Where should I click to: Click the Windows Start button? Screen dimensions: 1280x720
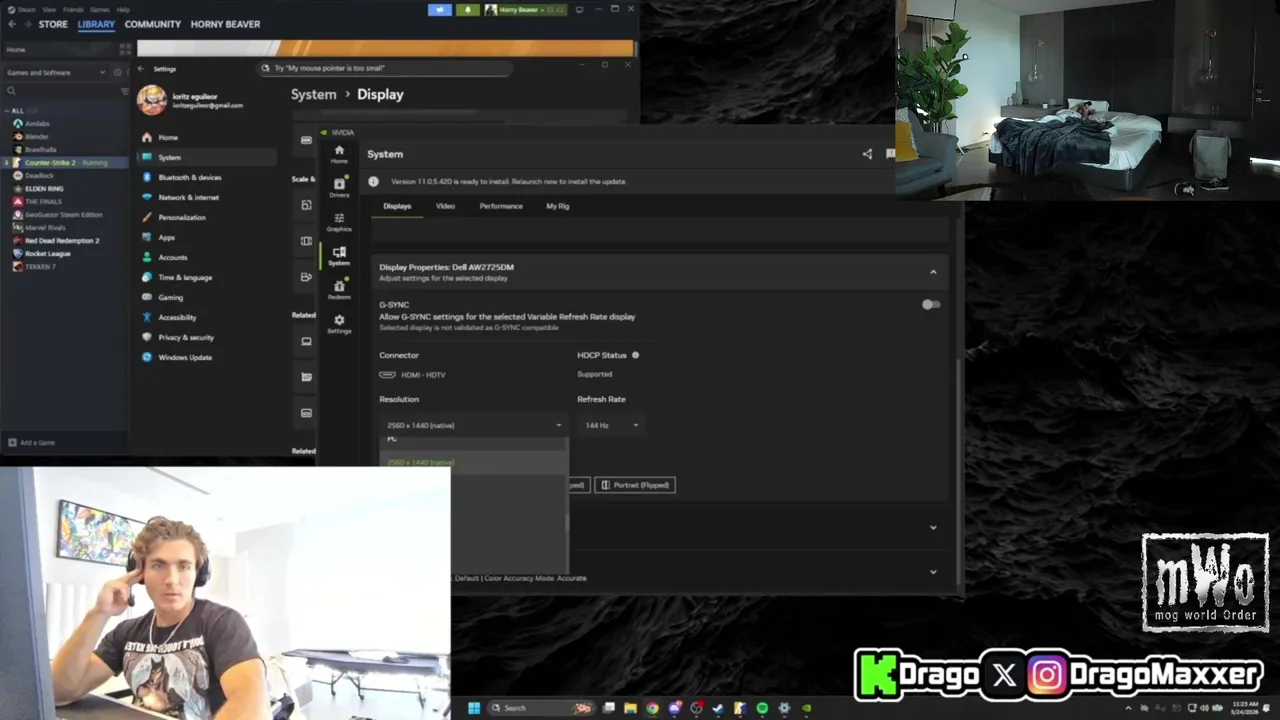(x=474, y=708)
